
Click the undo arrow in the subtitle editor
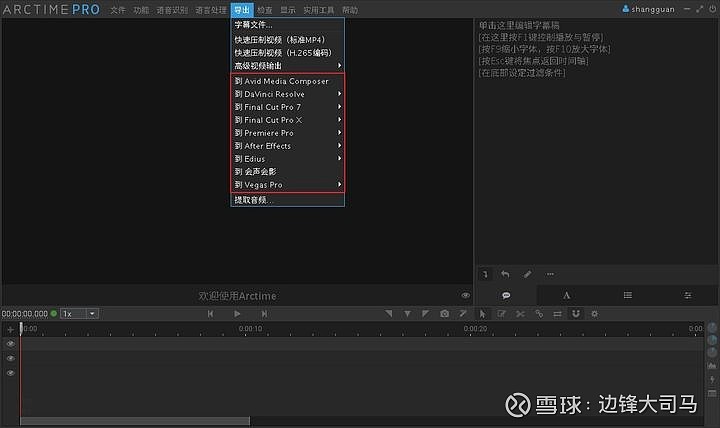coord(505,274)
